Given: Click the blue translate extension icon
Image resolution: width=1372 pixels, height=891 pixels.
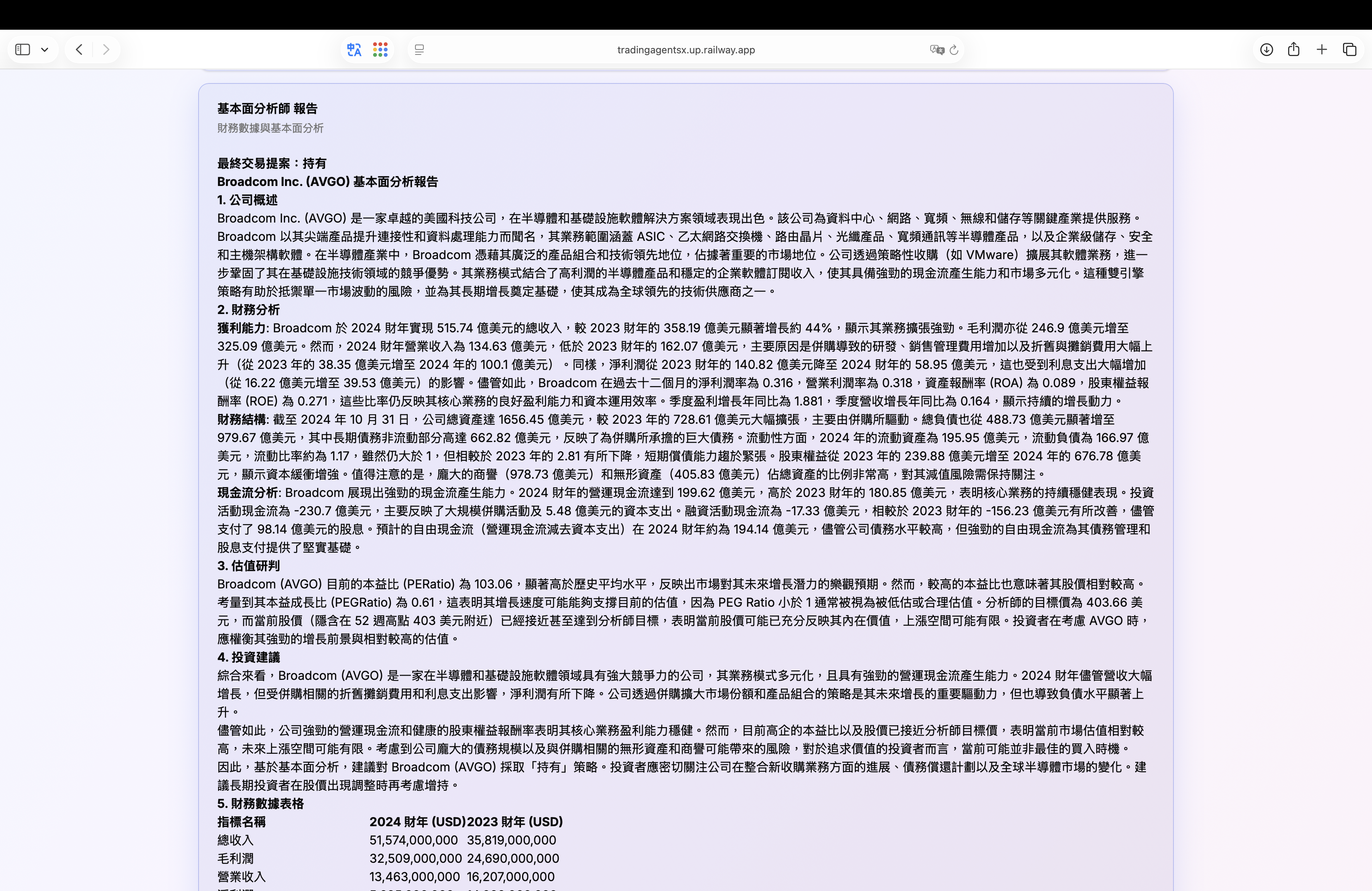Looking at the screenshot, I should pos(354,50).
